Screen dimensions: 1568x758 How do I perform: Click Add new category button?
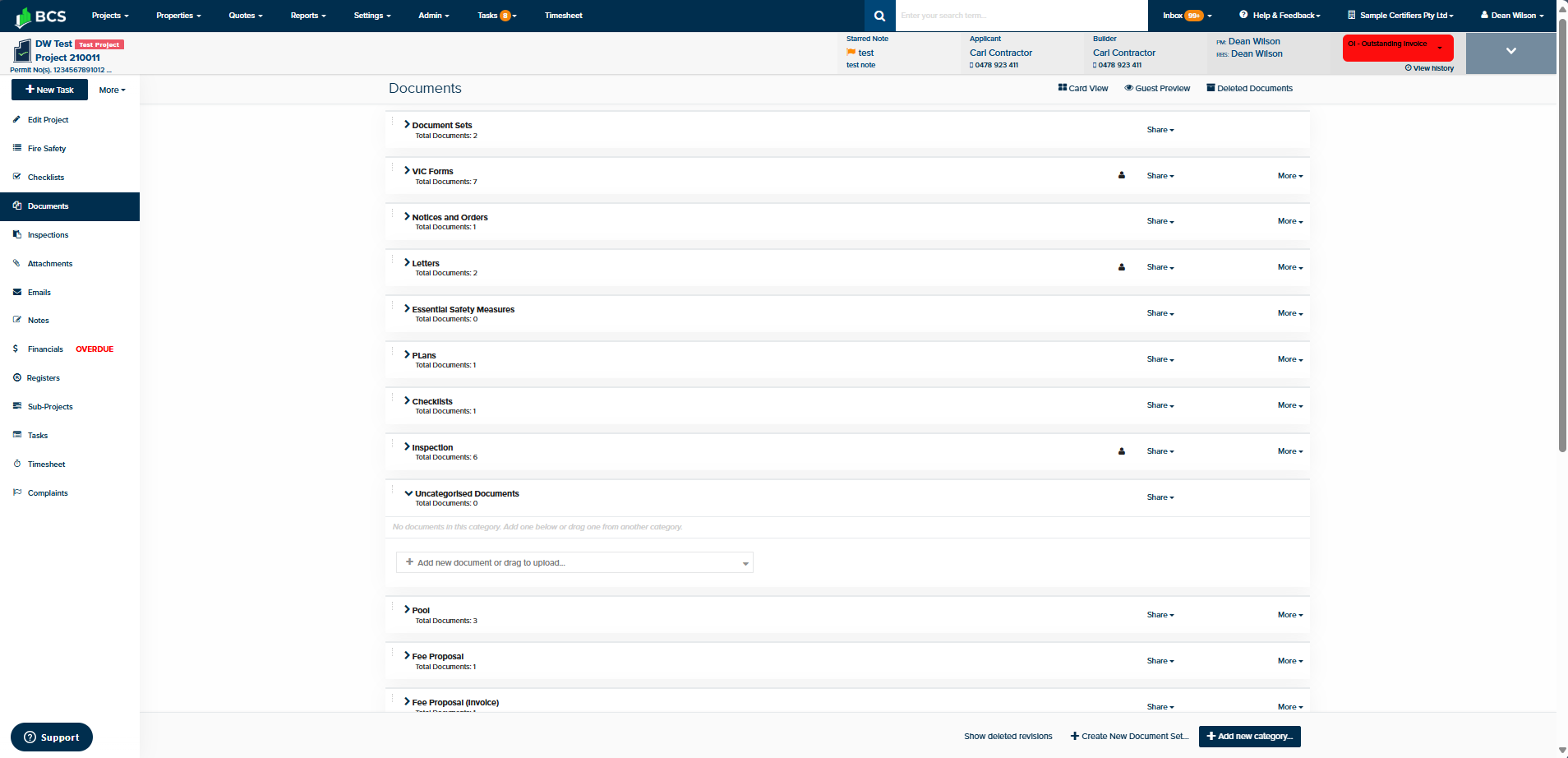pyautogui.click(x=1249, y=737)
